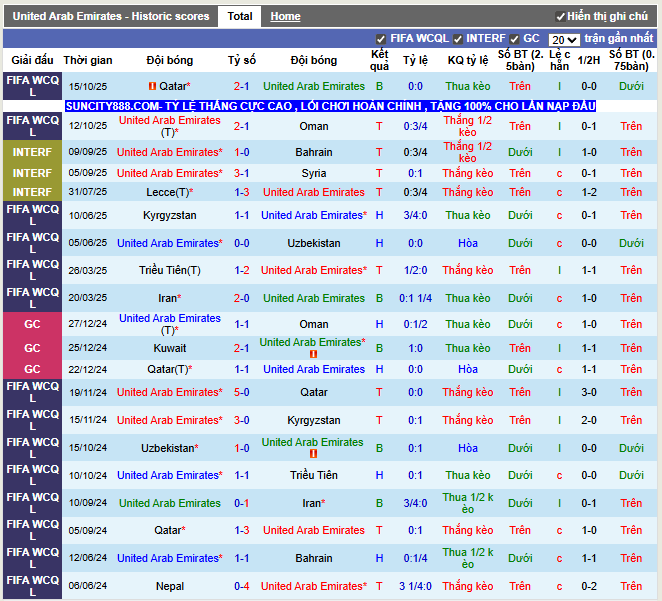Open Iran team on 20/03/25 row
The image size is (662, 601).
(169, 298)
